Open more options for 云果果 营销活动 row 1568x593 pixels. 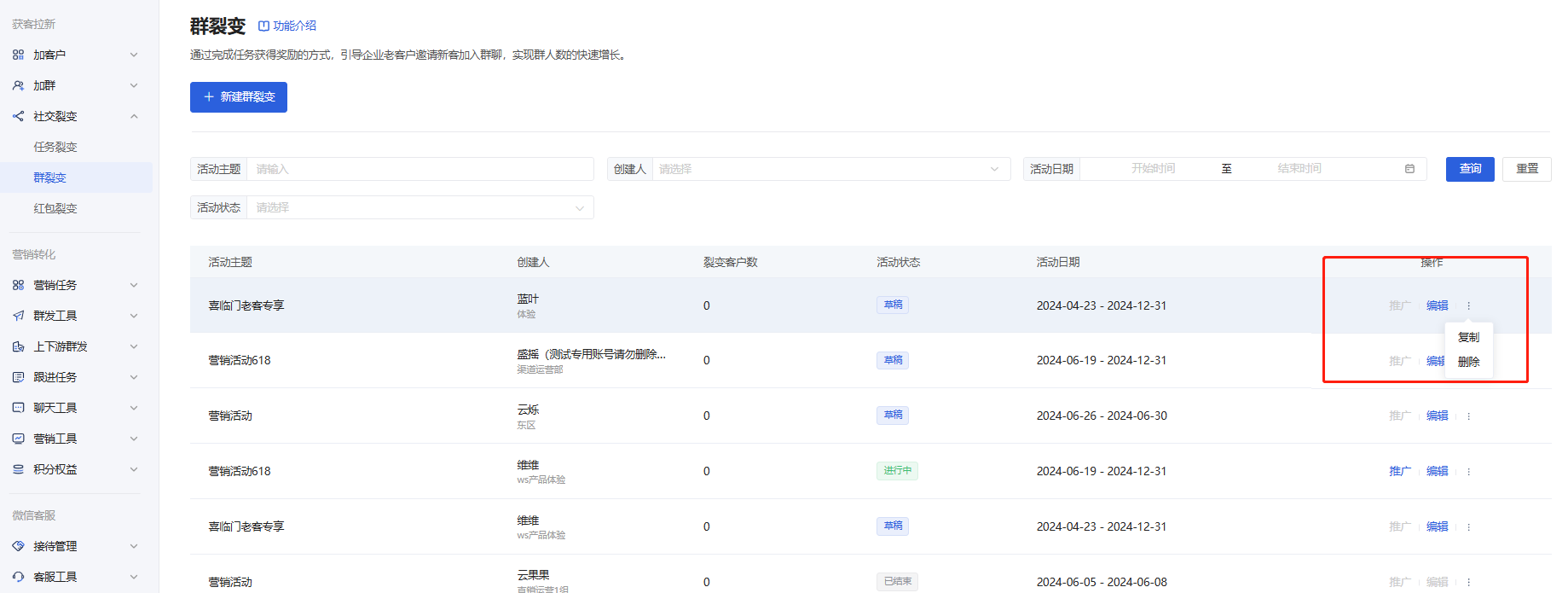(1468, 582)
